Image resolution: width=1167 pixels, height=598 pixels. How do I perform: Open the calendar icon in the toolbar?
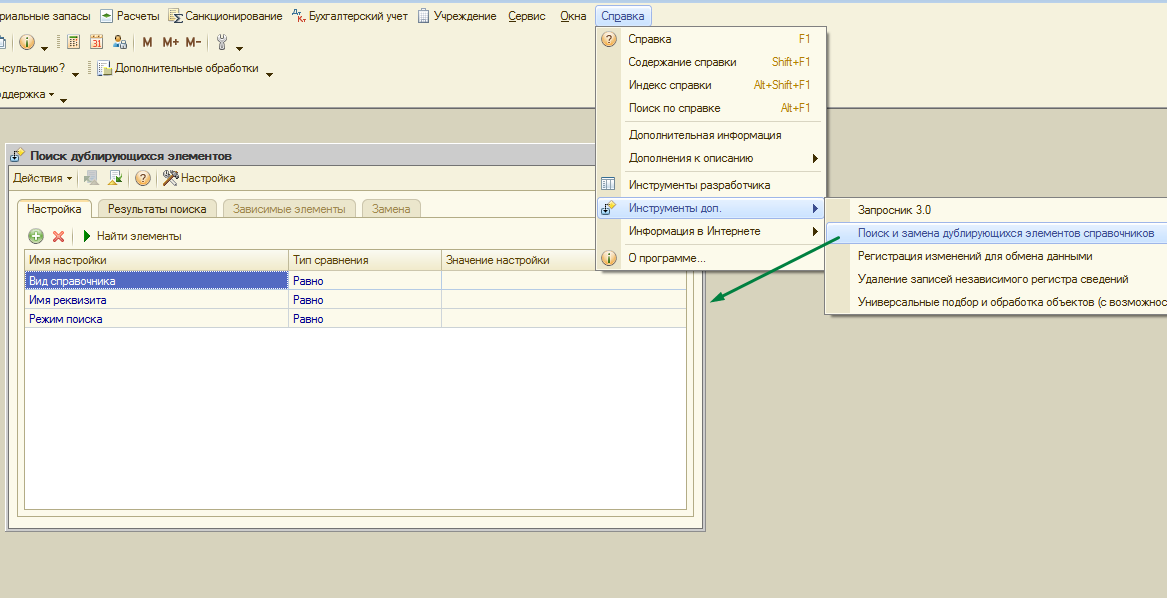tap(97, 42)
